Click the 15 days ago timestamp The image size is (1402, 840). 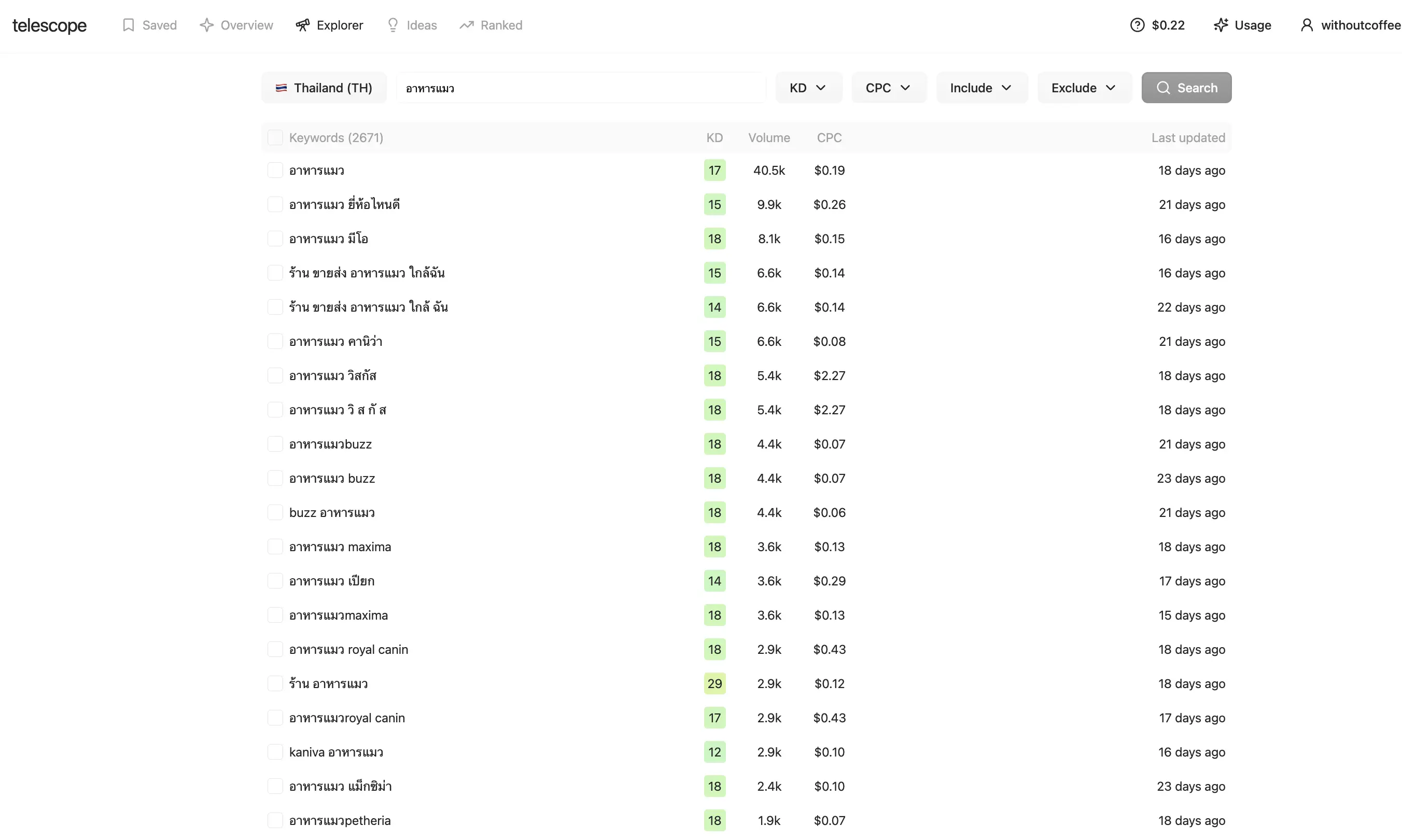click(1191, 615)
